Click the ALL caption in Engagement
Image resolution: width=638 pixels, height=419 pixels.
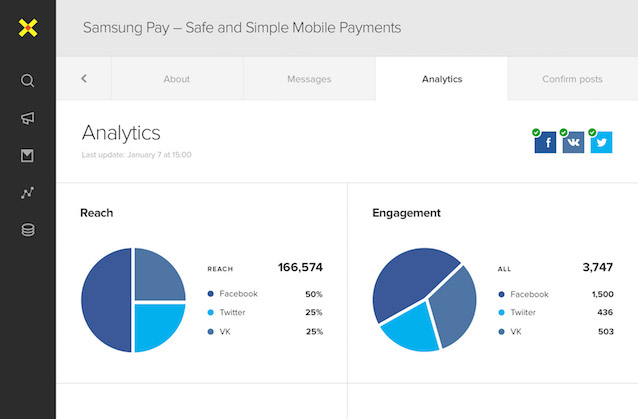(x=504, y=269)
